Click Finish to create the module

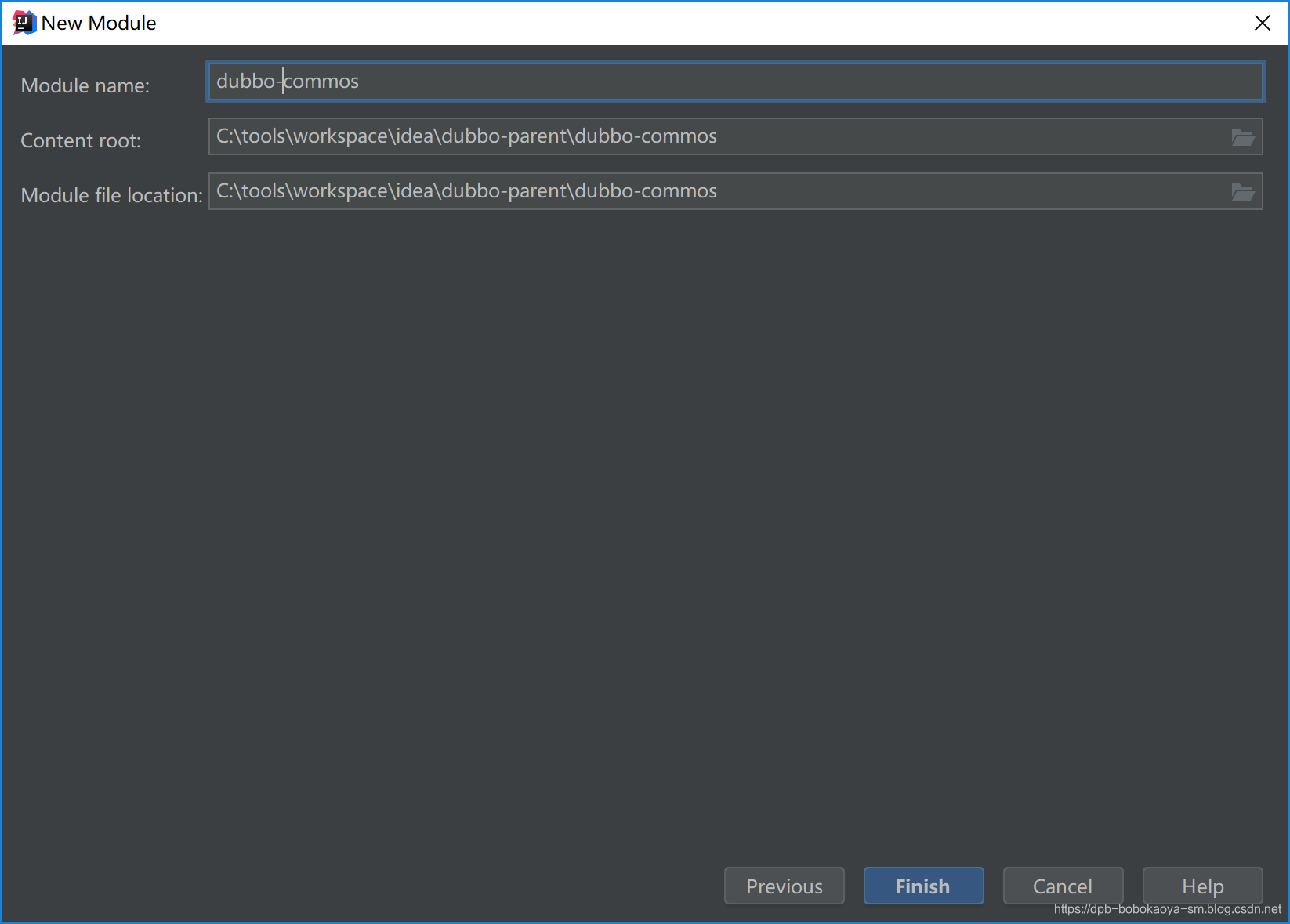click(x=923, y=886)
